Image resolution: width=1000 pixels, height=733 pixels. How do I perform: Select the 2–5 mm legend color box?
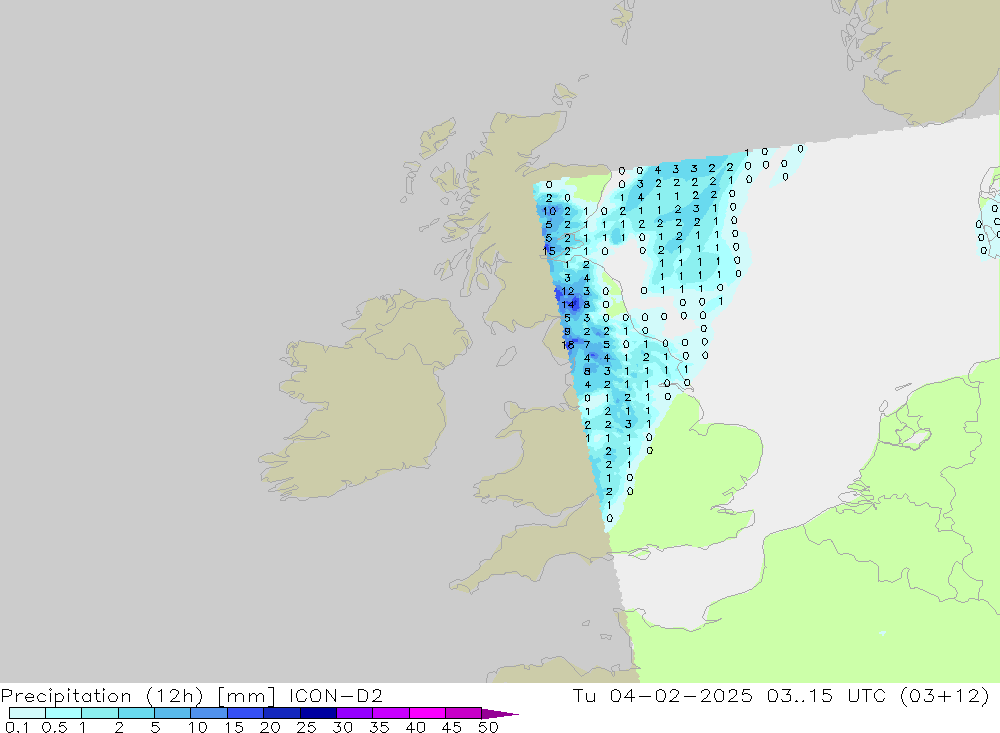(x=136, y=713)
